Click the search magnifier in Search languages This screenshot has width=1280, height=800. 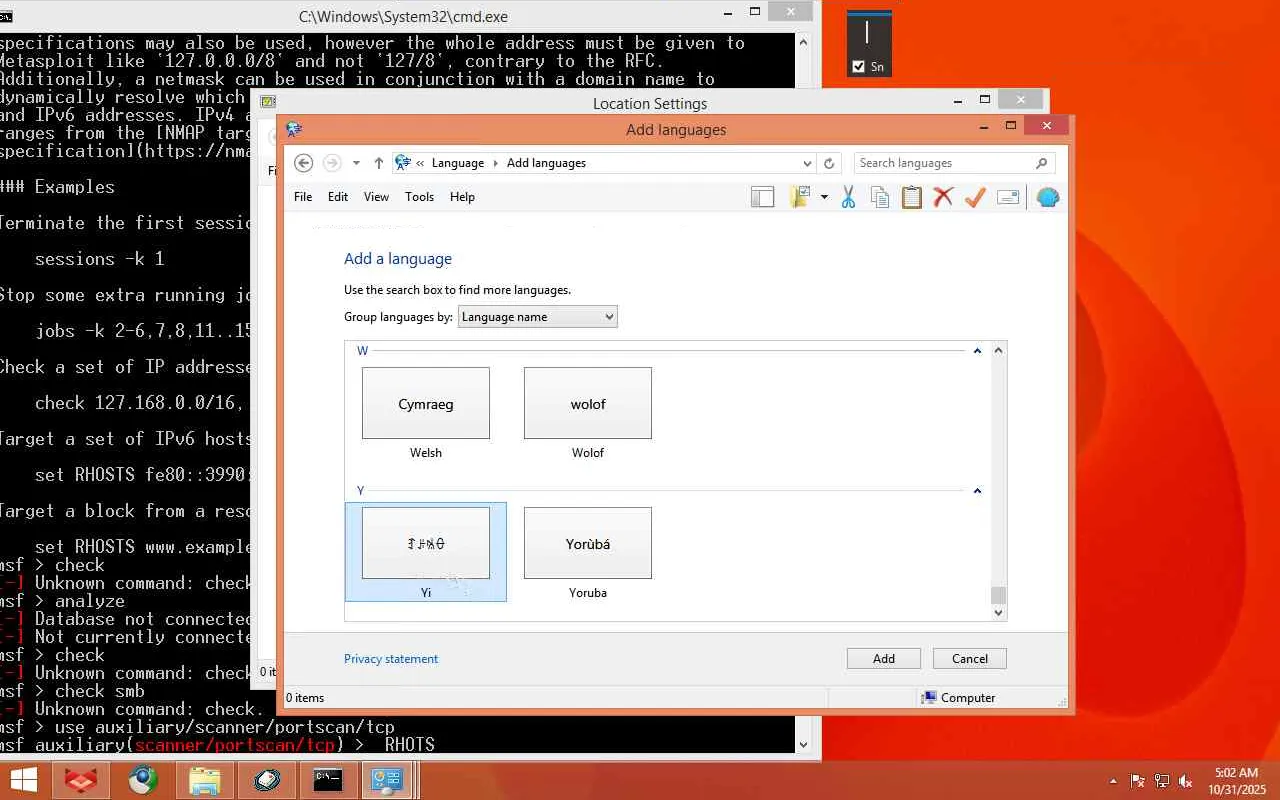click(x=1041, y=163)
